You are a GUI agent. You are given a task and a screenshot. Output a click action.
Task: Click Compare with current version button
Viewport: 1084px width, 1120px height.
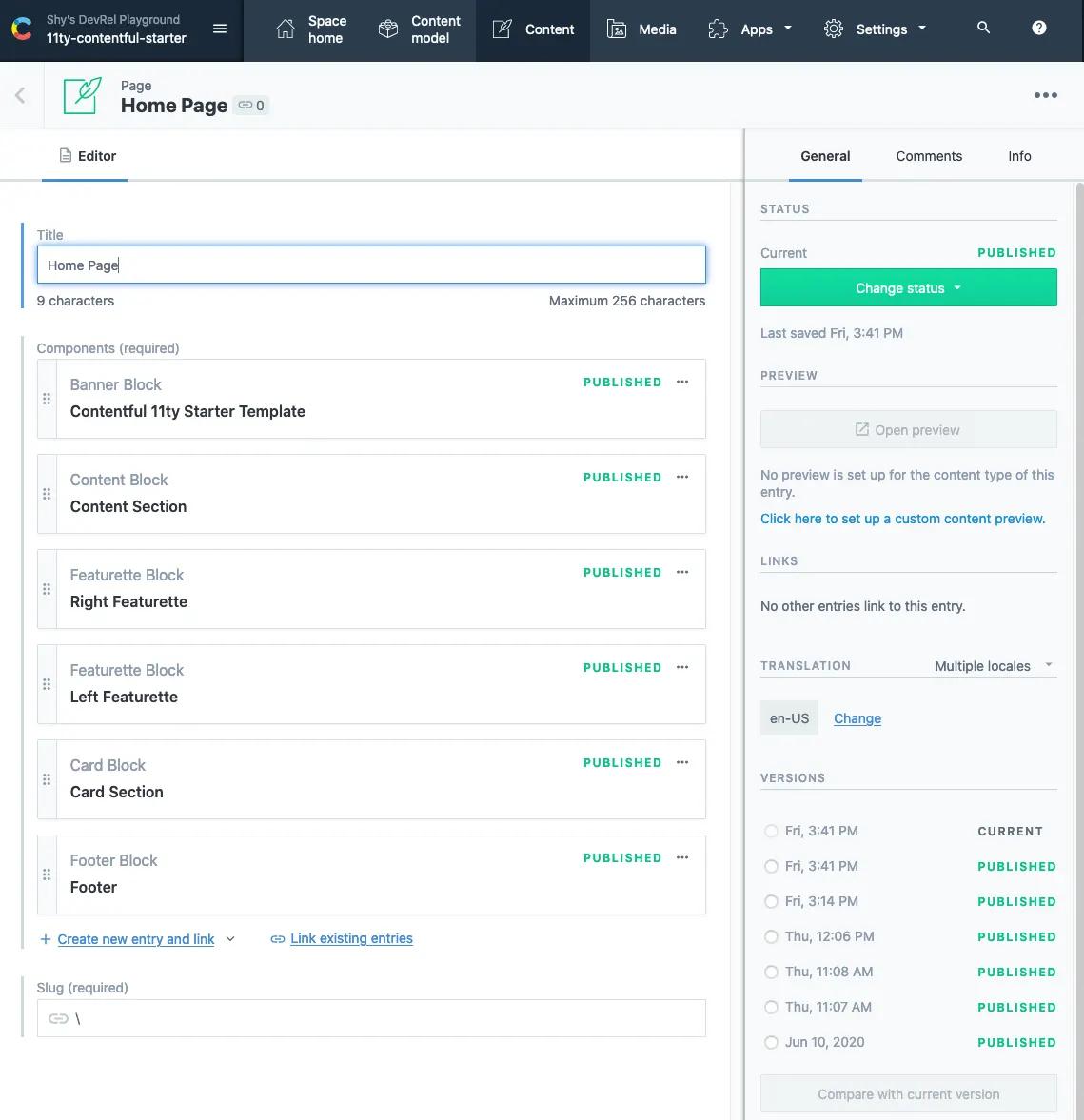pos(908,1093)
